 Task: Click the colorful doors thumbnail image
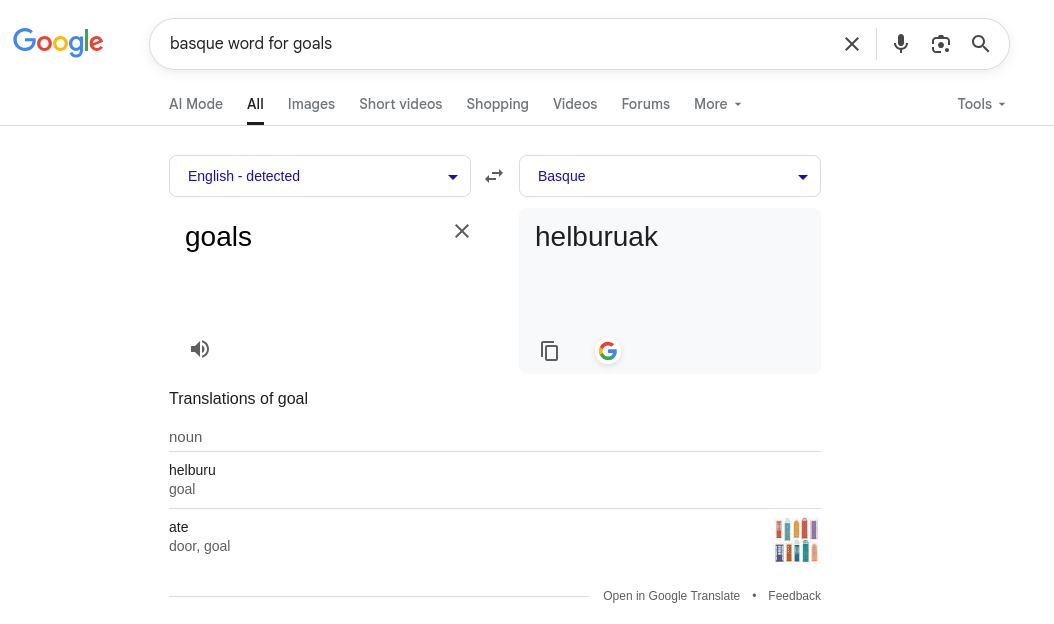[x=797, y=540]
